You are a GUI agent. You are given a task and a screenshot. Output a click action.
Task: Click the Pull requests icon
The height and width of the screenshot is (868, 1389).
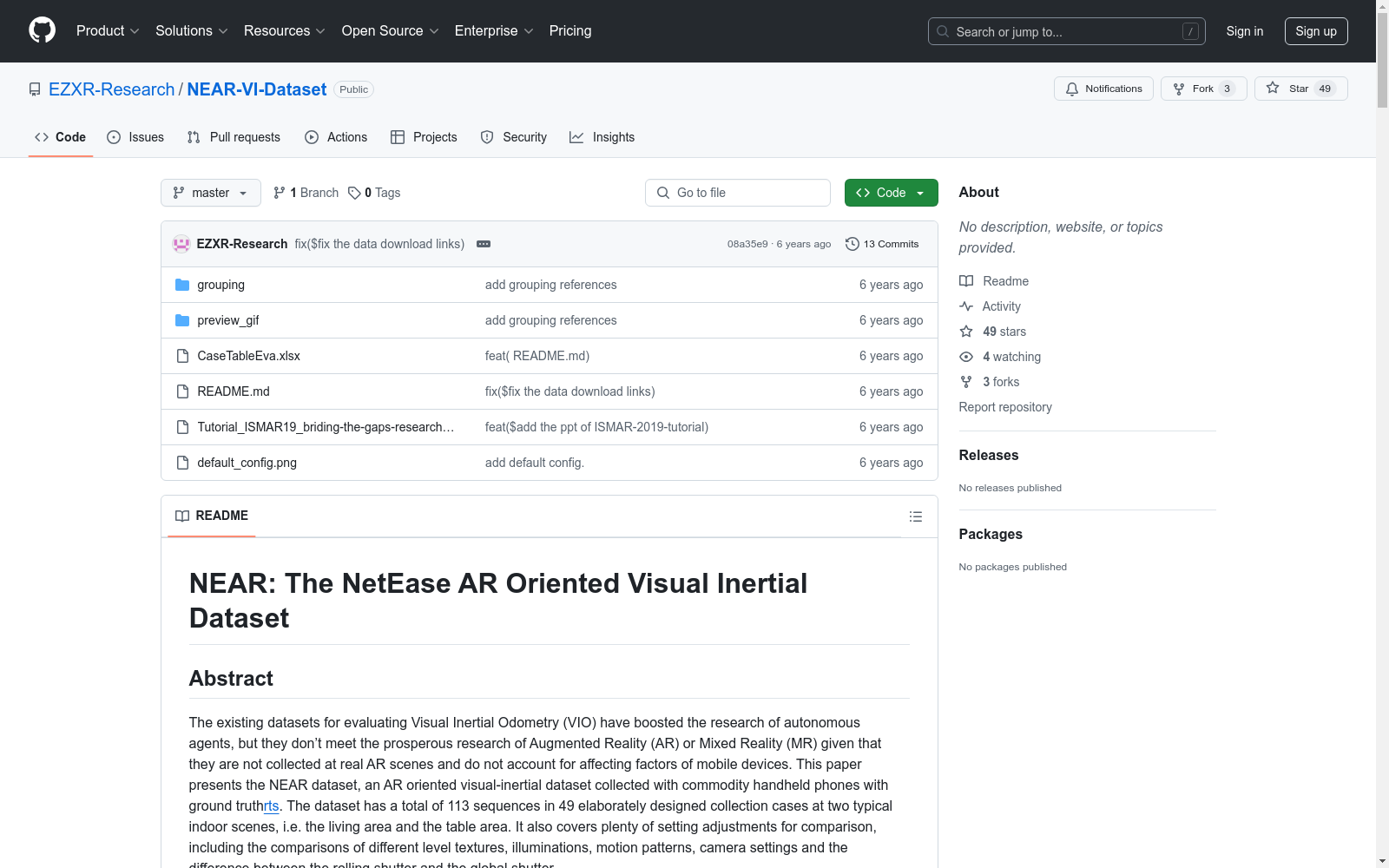coord(194,137)
